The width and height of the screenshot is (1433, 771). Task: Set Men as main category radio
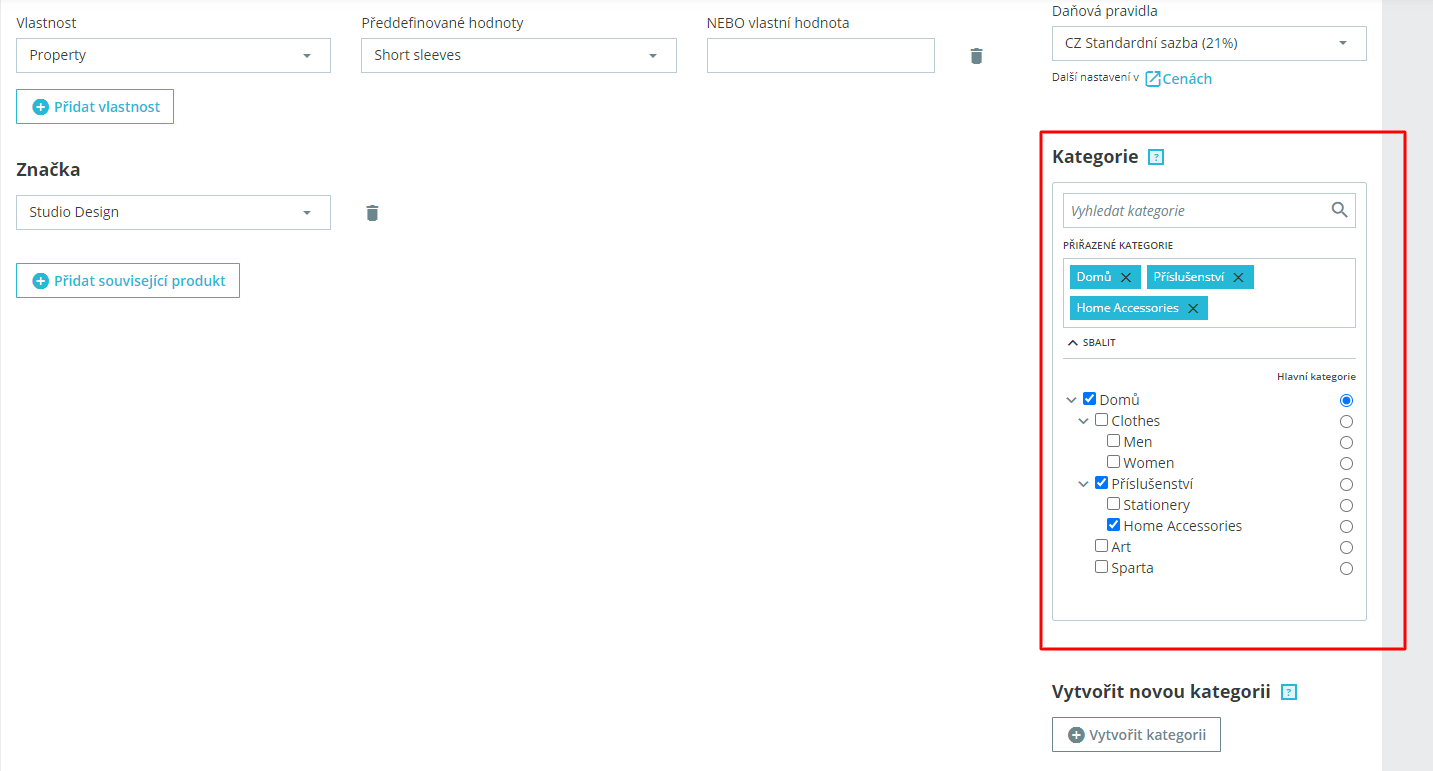coord(1346,442)
